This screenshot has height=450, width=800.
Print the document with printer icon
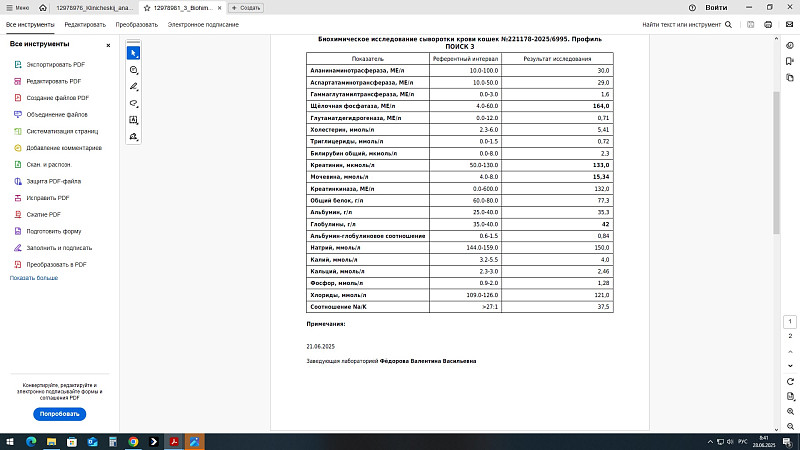768,24
